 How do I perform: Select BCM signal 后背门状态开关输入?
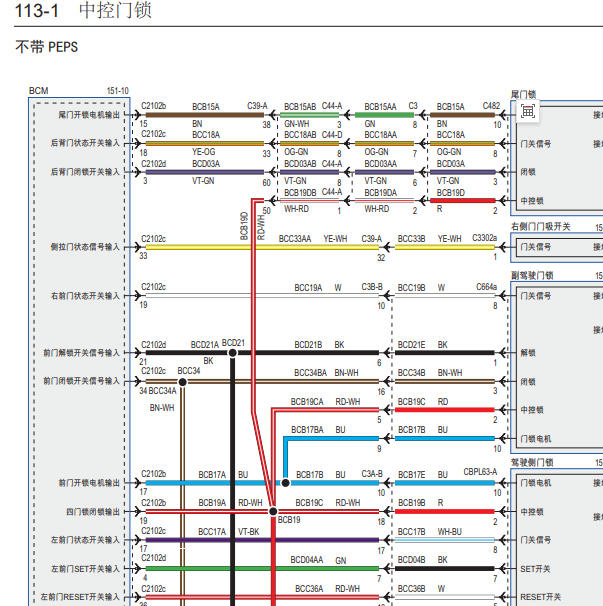[x=85, y=143]
